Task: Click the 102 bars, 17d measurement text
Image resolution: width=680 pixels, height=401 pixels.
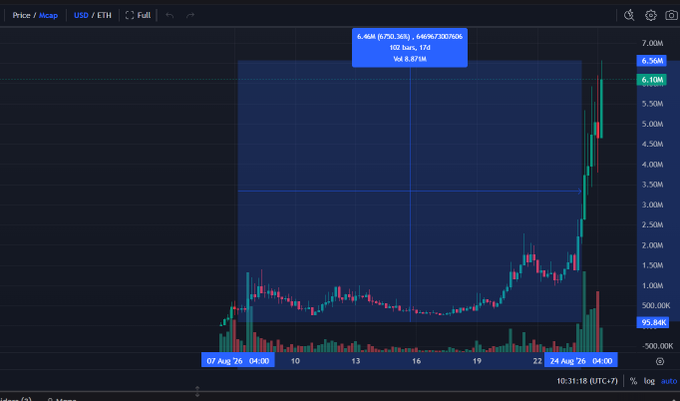Action: (410, 47)
